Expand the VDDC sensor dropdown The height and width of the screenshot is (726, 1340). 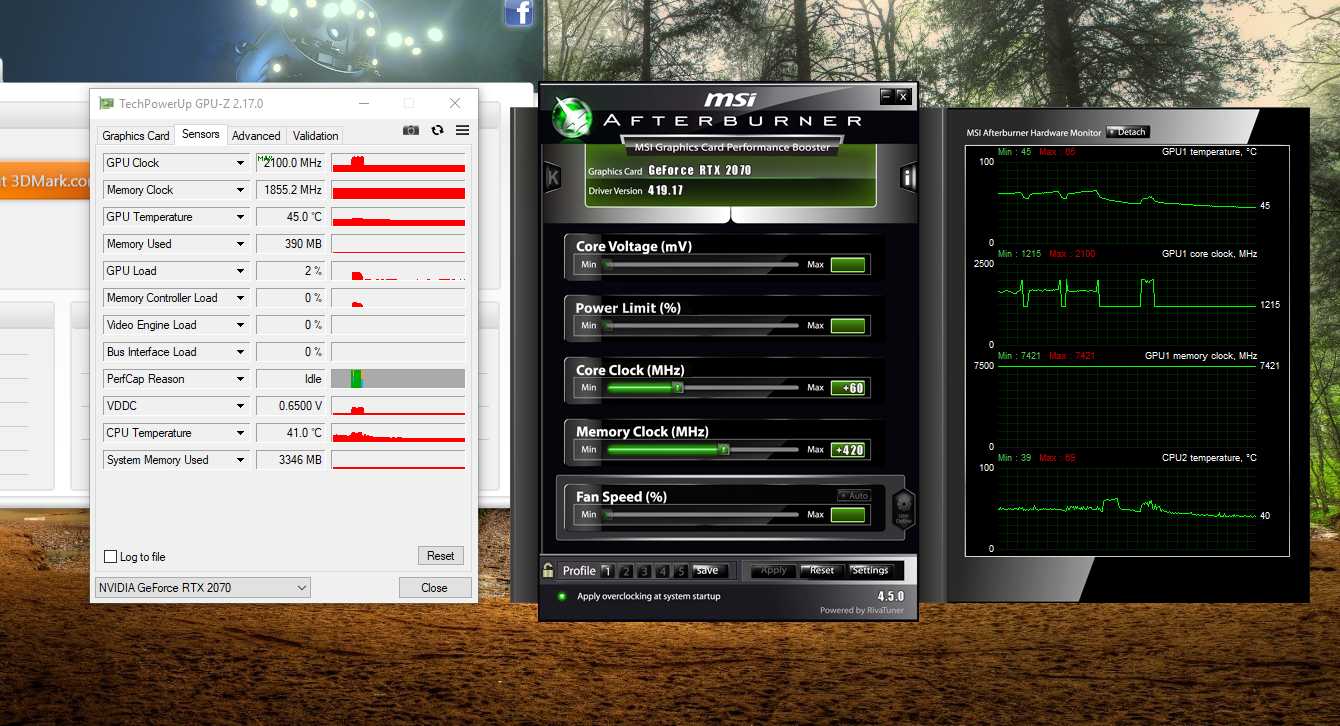click(240, 406)
